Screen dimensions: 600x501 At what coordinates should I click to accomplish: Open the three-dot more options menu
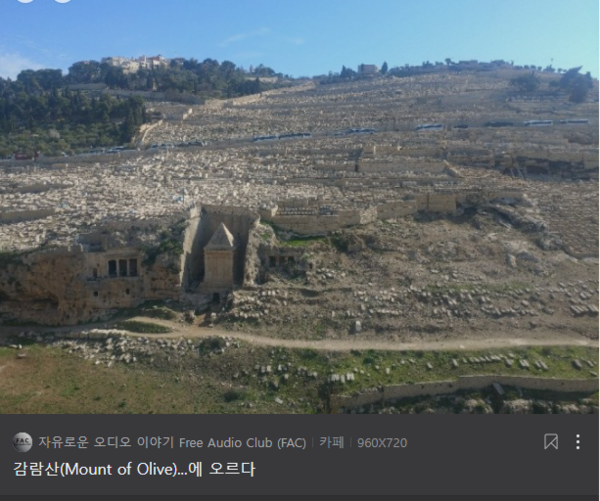578,442
